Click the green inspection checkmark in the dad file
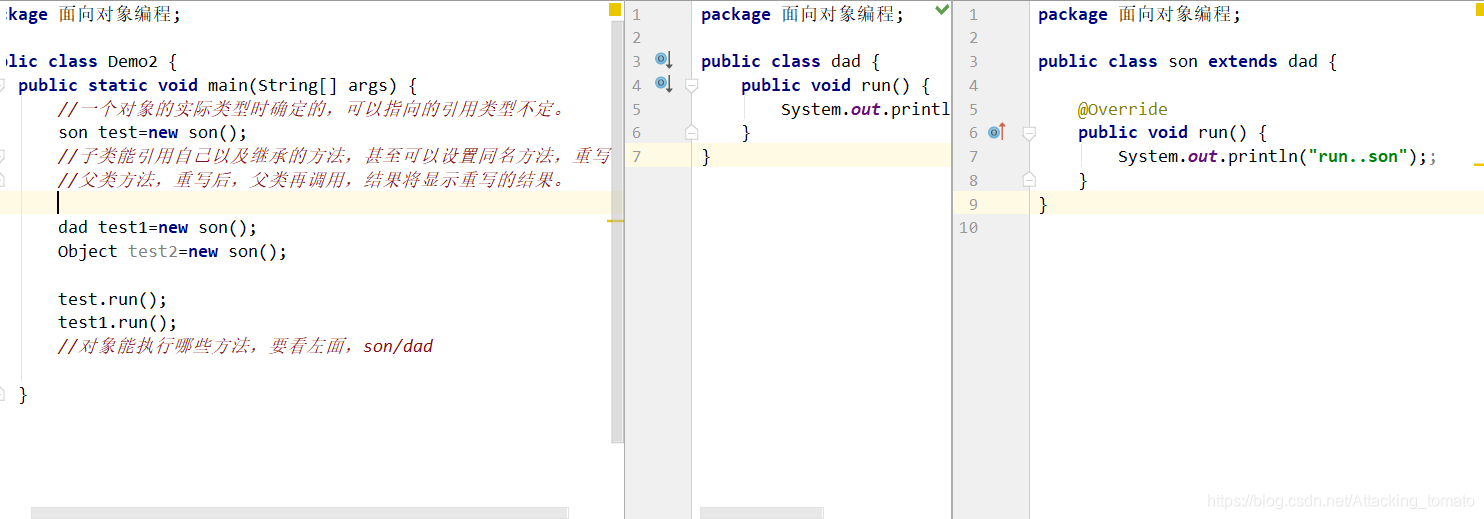Viewport: 1484px width, 519px height. tap(942, 10)
